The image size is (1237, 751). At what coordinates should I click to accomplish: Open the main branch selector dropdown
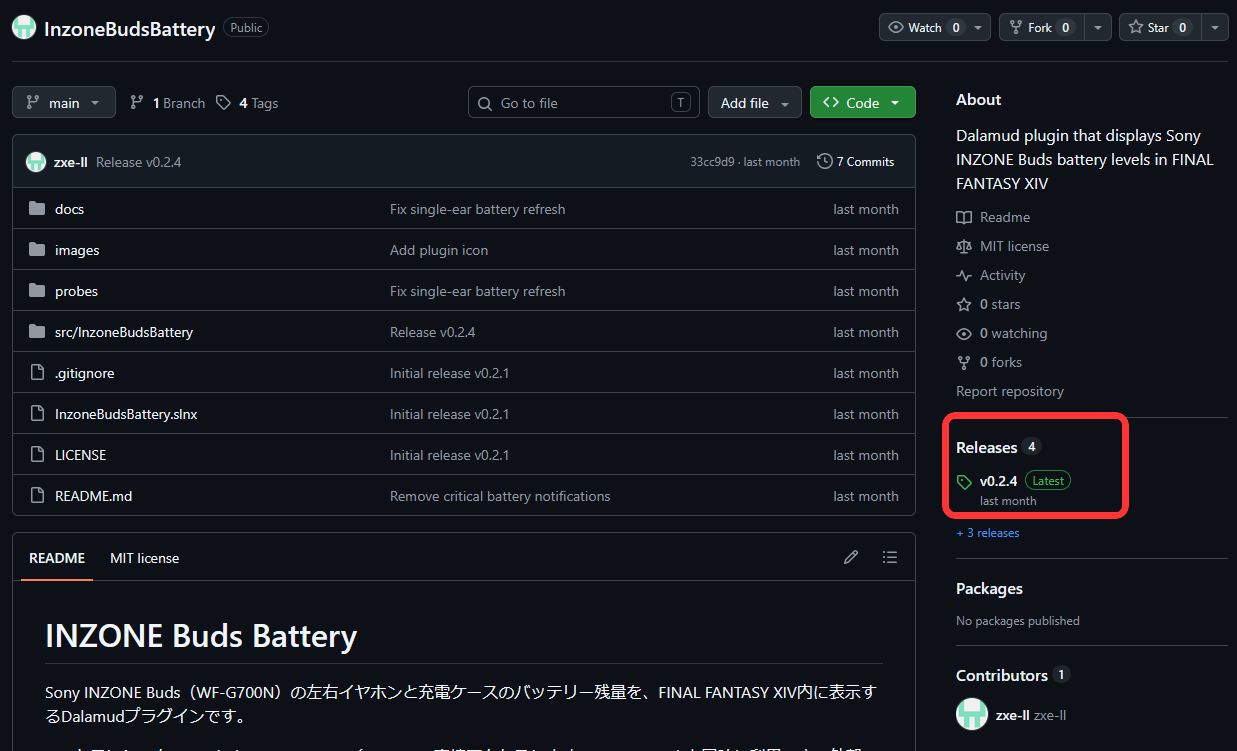point(64,103)
